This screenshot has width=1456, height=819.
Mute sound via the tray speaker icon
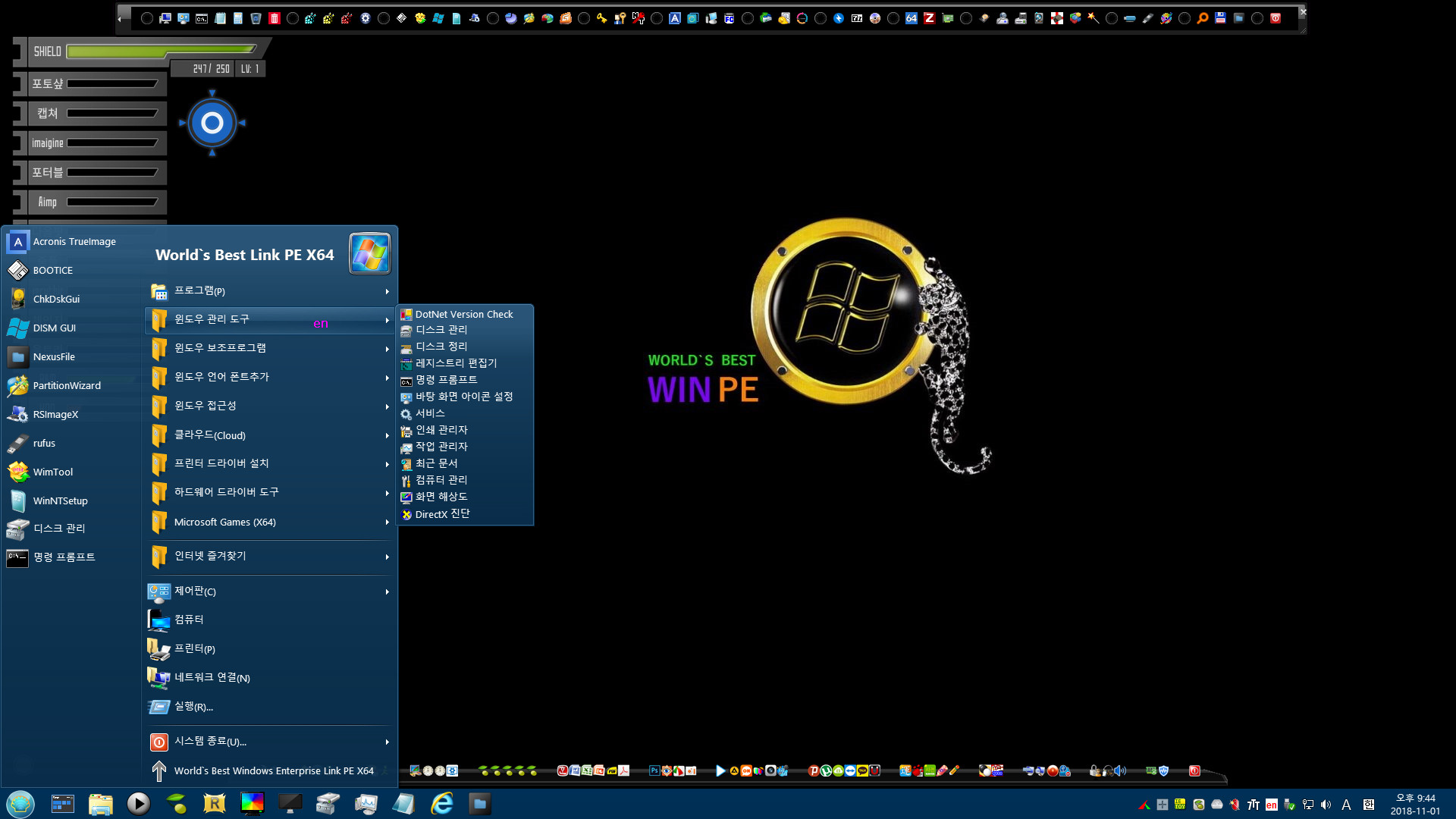tap(1326, 805)
